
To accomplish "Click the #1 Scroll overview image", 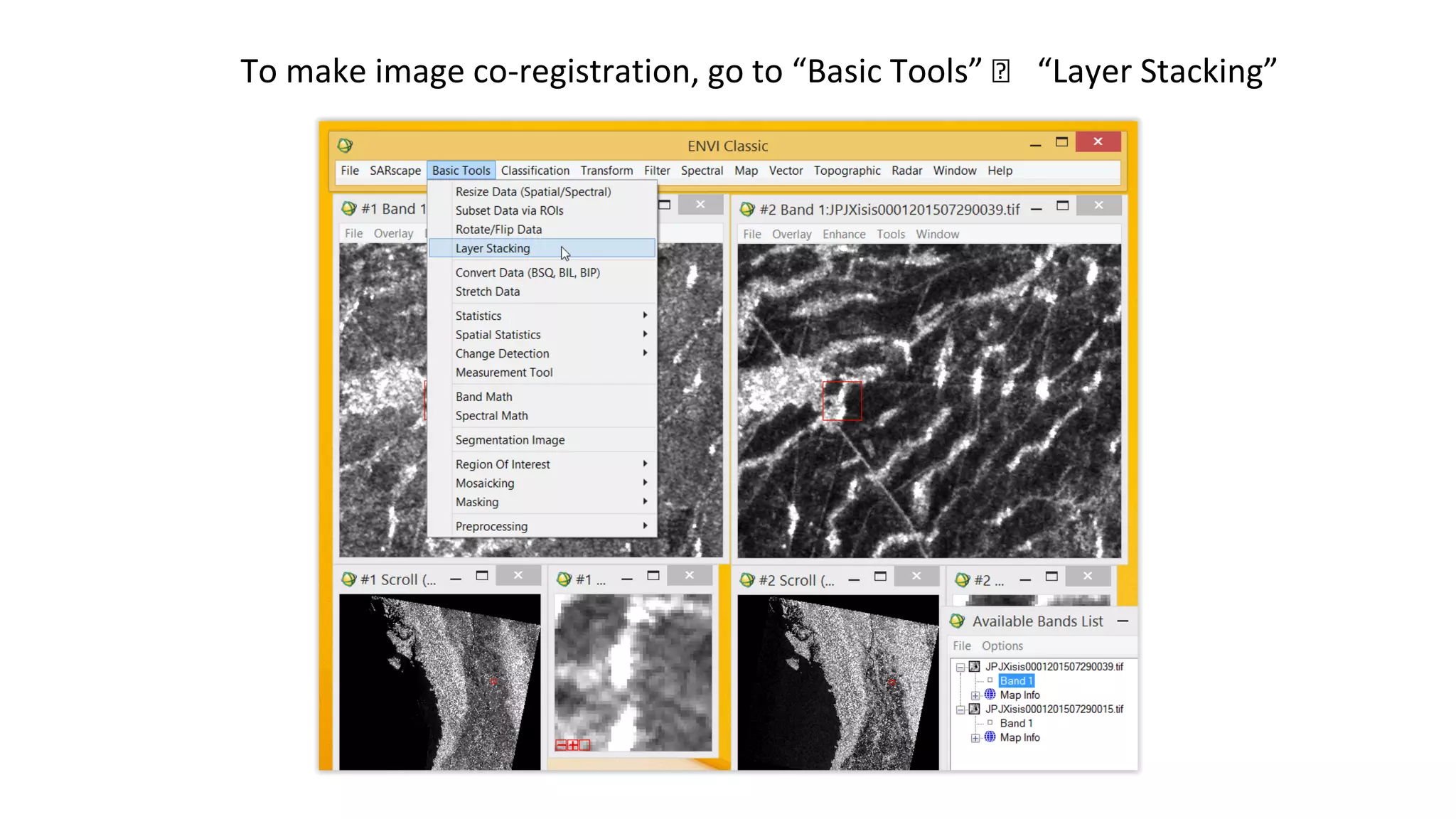I will (439, 682).
